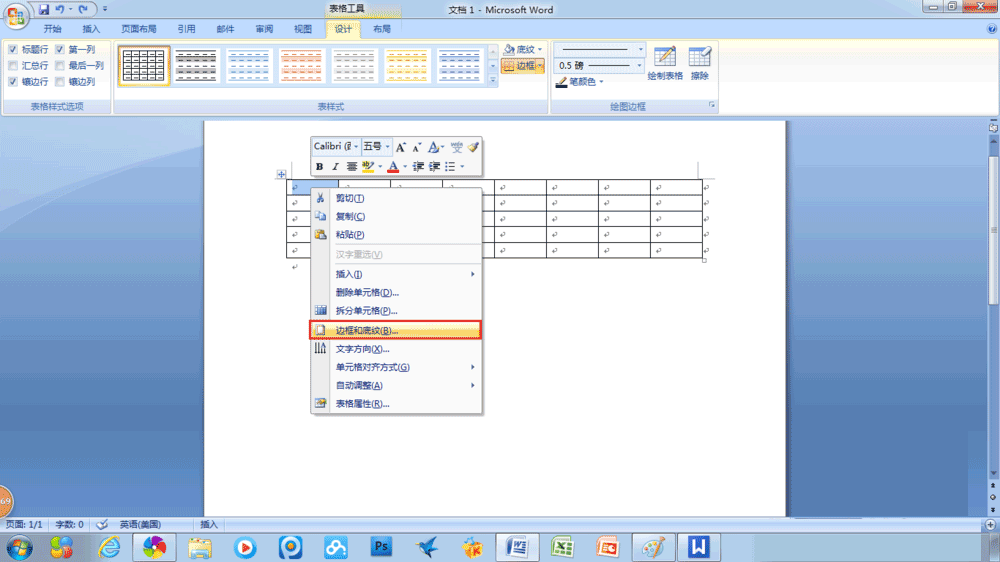This screenshot has width=1000, height=562.
Task: Click the Office button
Action: tap(15, 15)
